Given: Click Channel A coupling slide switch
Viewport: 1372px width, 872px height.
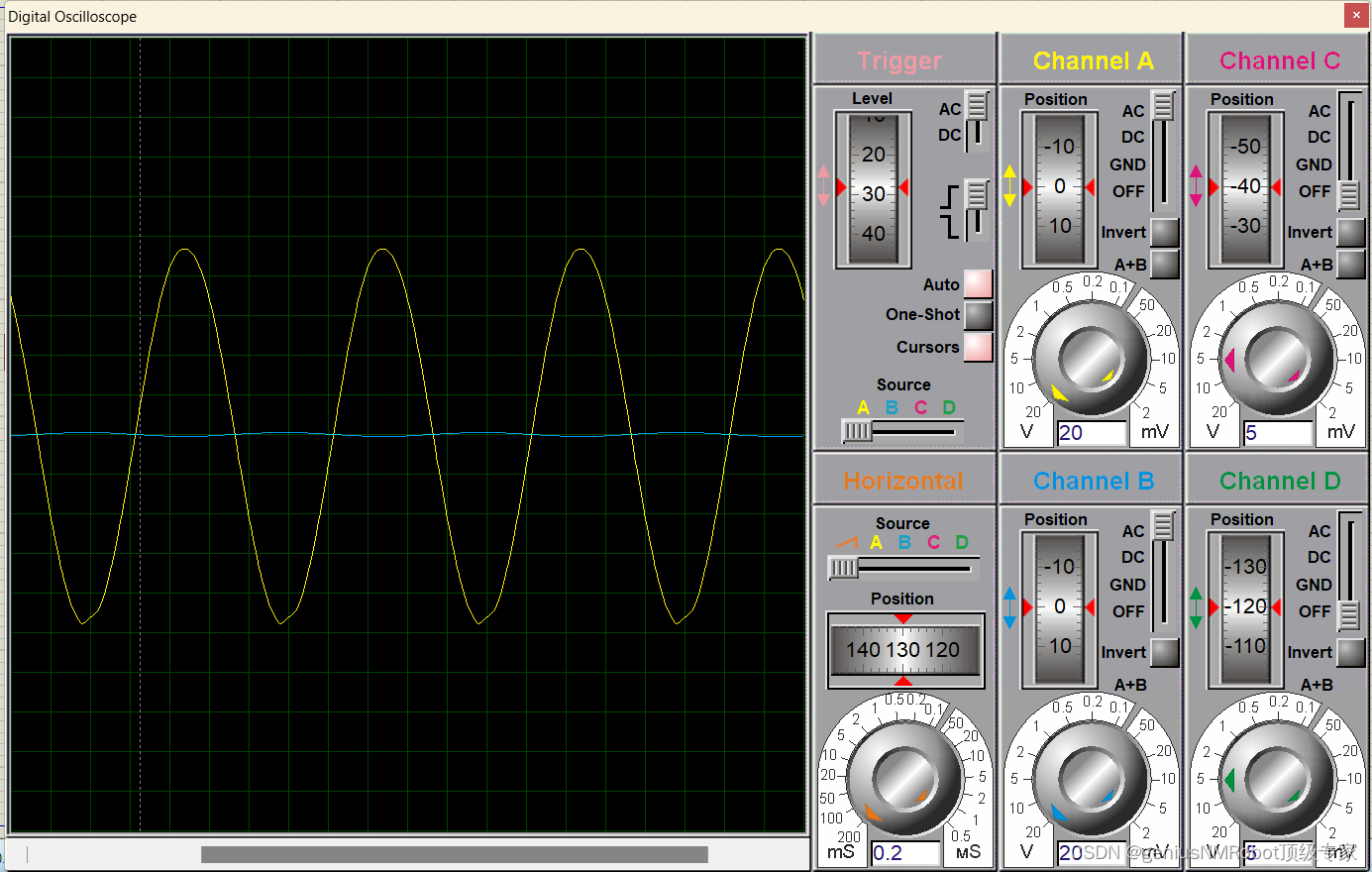Looking at the screenshot, I should (x=1163, y=151).
